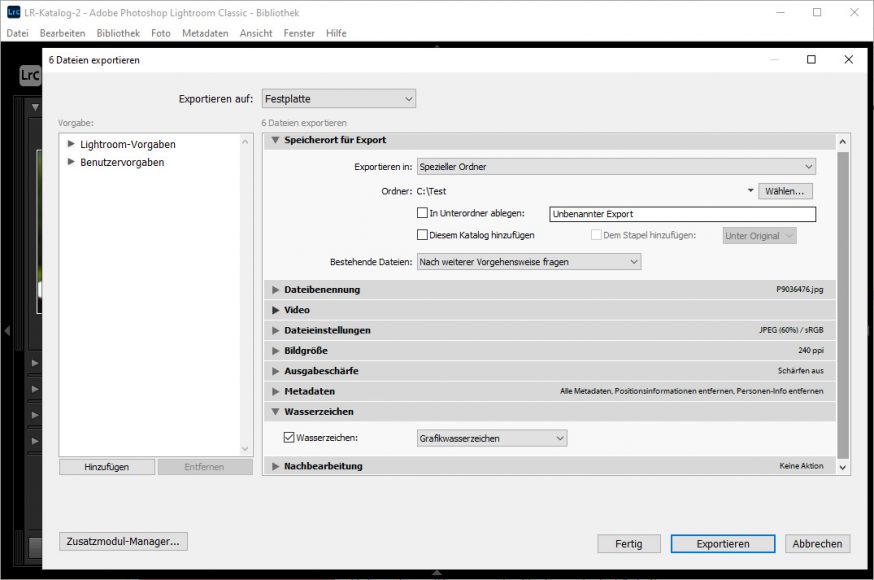Expand the Video section triangle
Viewport: 874px width, 580px height.
point(275,310)
